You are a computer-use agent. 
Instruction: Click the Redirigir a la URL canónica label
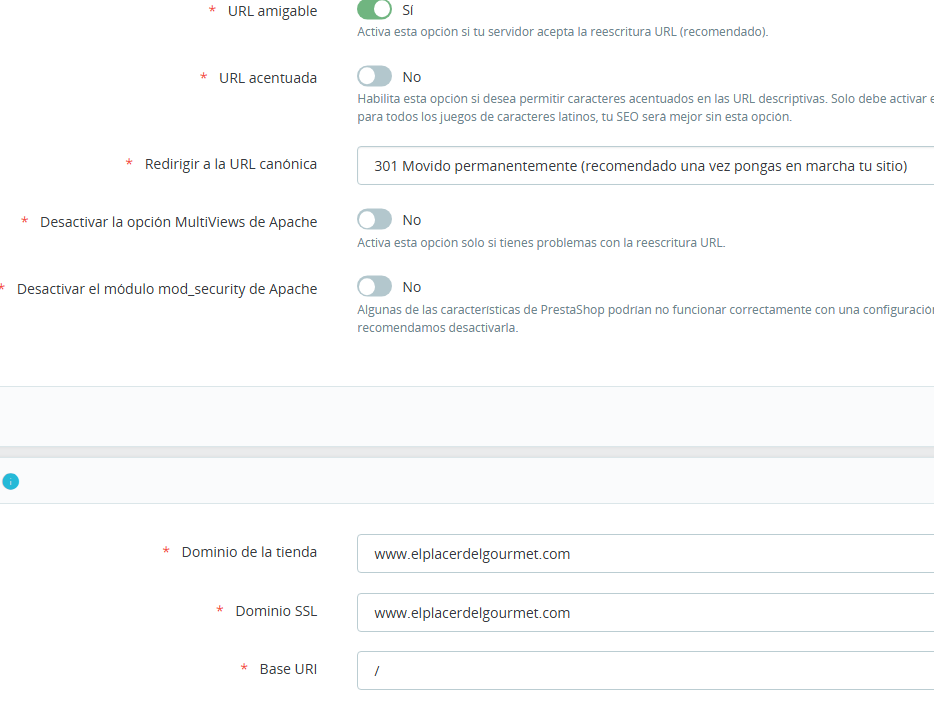231,164
